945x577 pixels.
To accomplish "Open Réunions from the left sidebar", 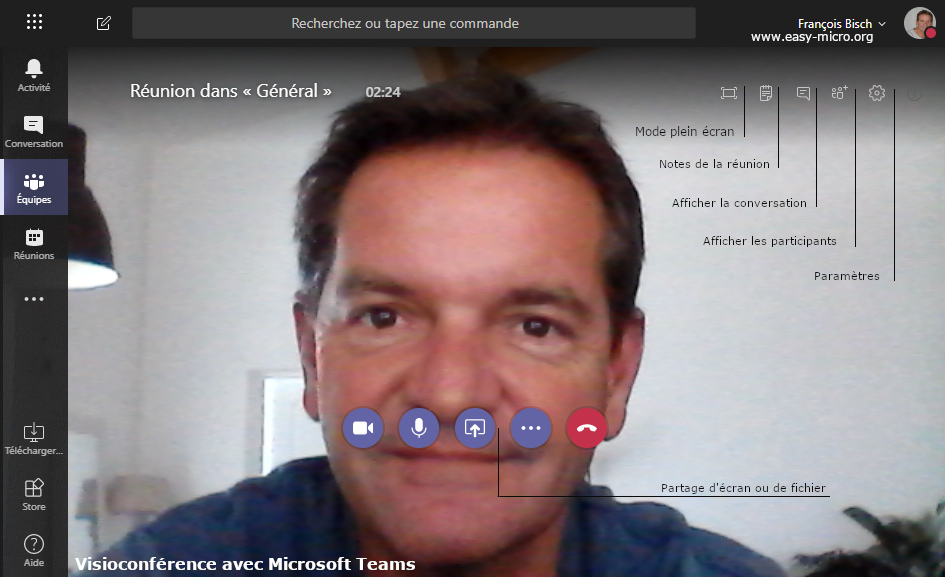I will 33,243.
